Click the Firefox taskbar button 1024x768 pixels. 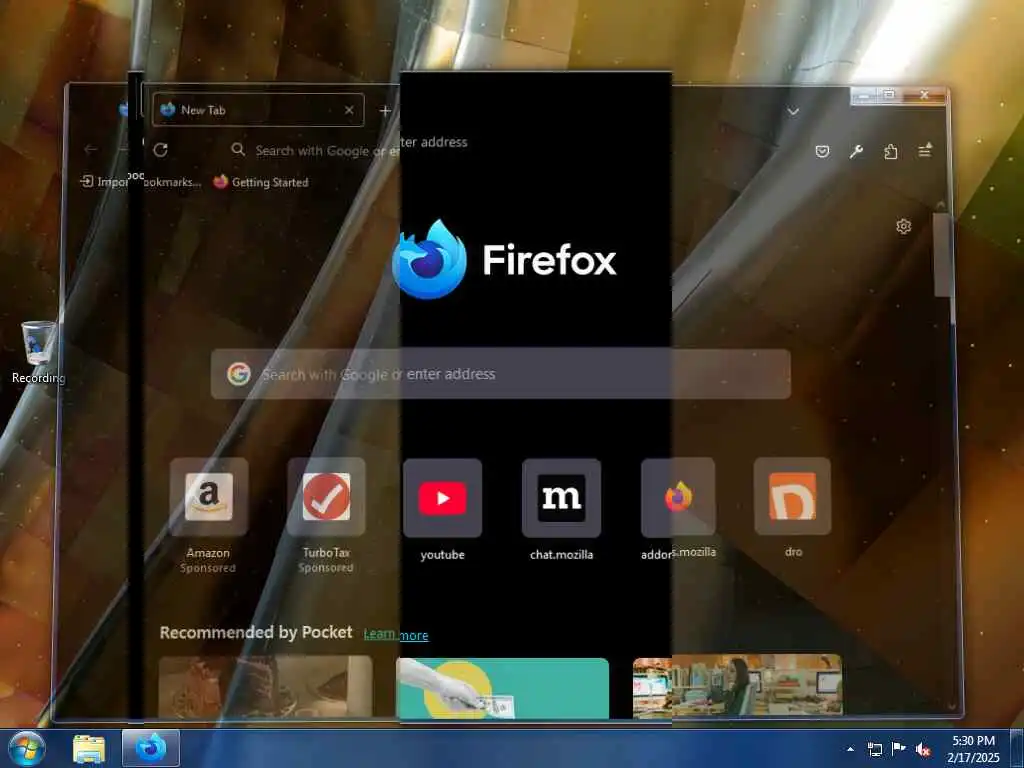(x=151, y=748)
